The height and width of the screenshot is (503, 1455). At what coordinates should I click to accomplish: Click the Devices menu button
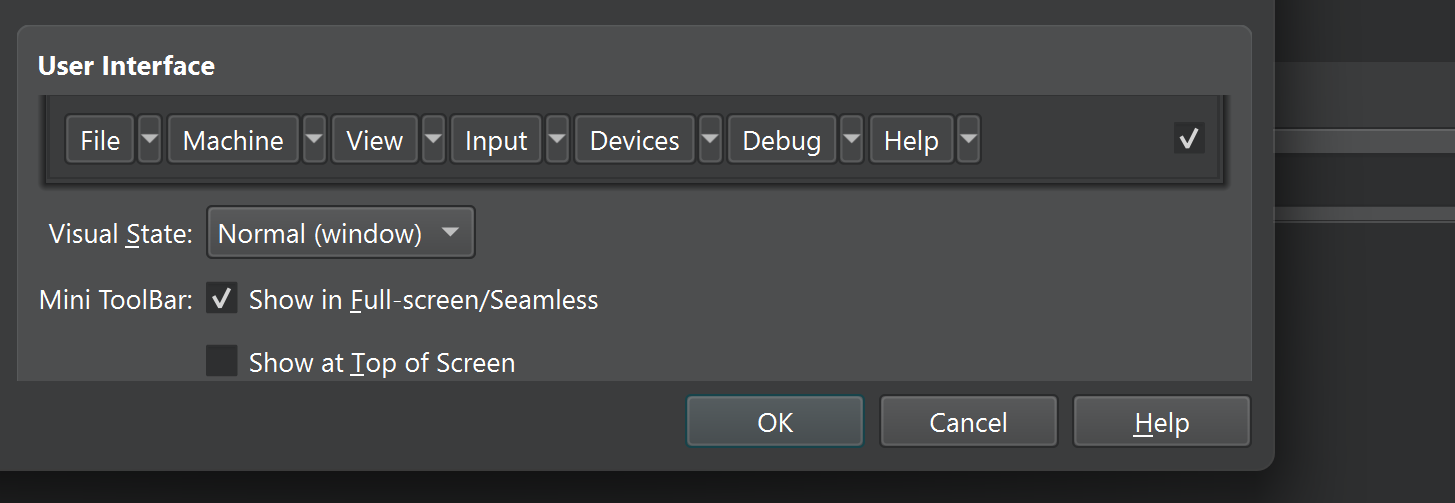click(634, 140)
